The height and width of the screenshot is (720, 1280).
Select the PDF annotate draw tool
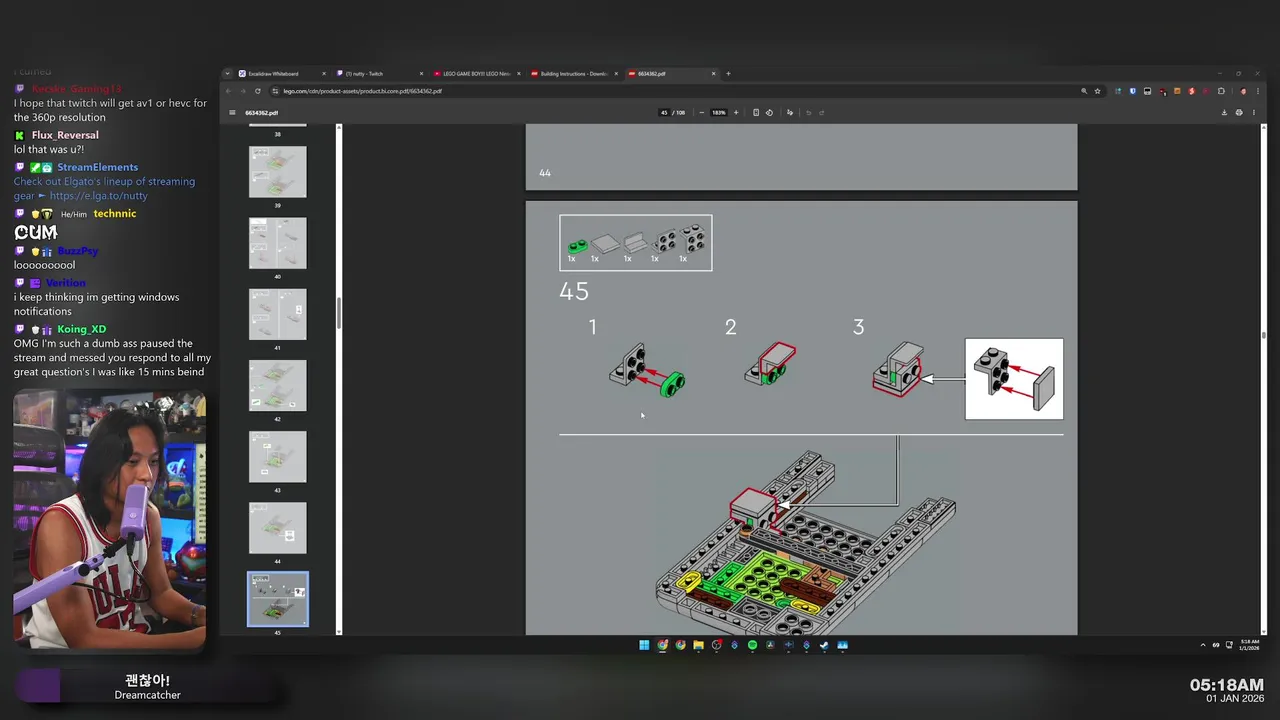click(790, 112)
